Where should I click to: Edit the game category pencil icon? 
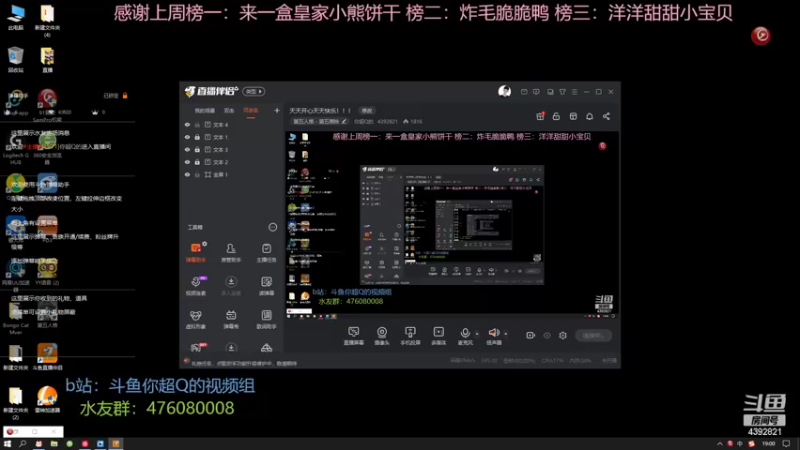click(x=344, y=121)
